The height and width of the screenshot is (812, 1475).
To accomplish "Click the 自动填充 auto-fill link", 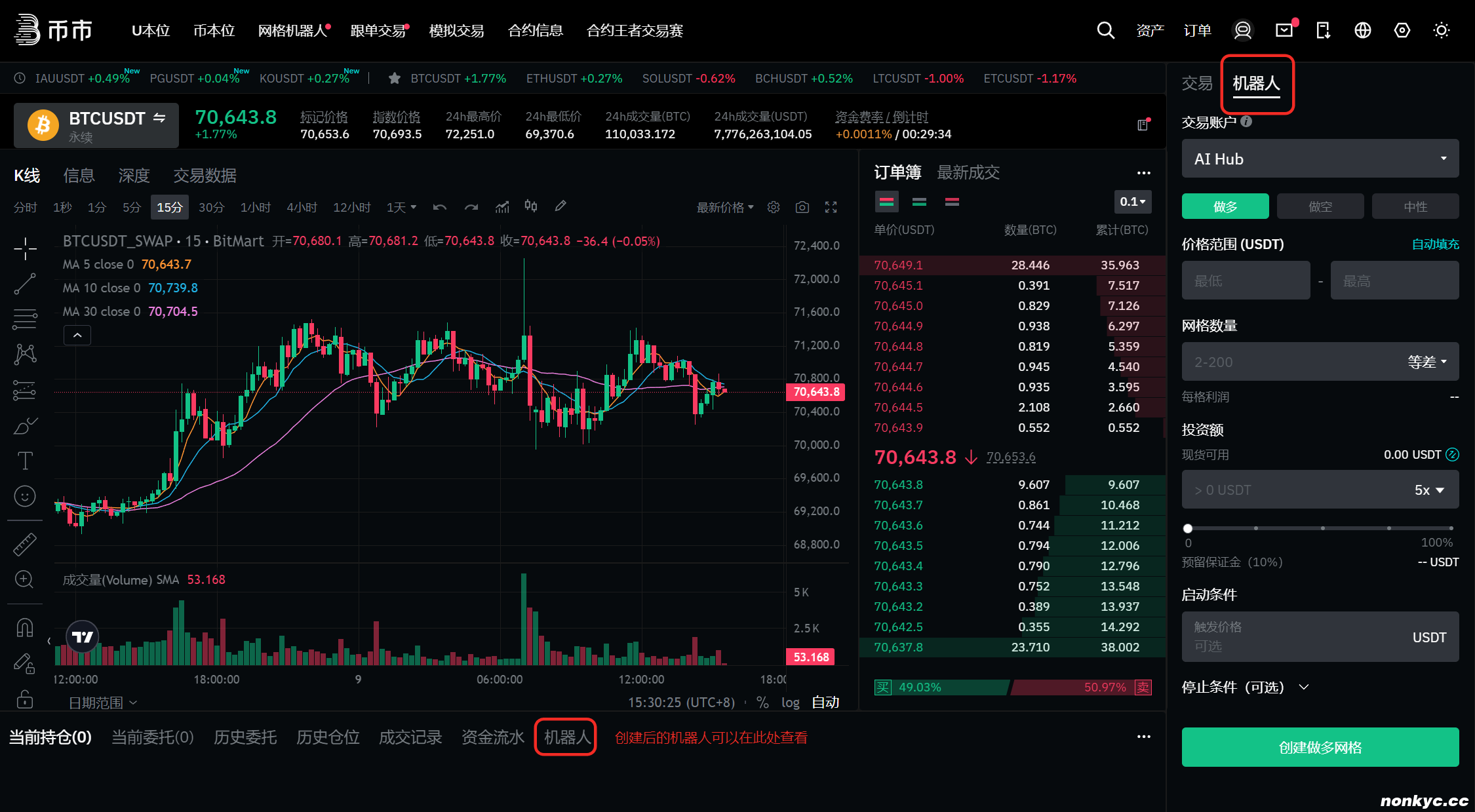I will (1434, 244).
